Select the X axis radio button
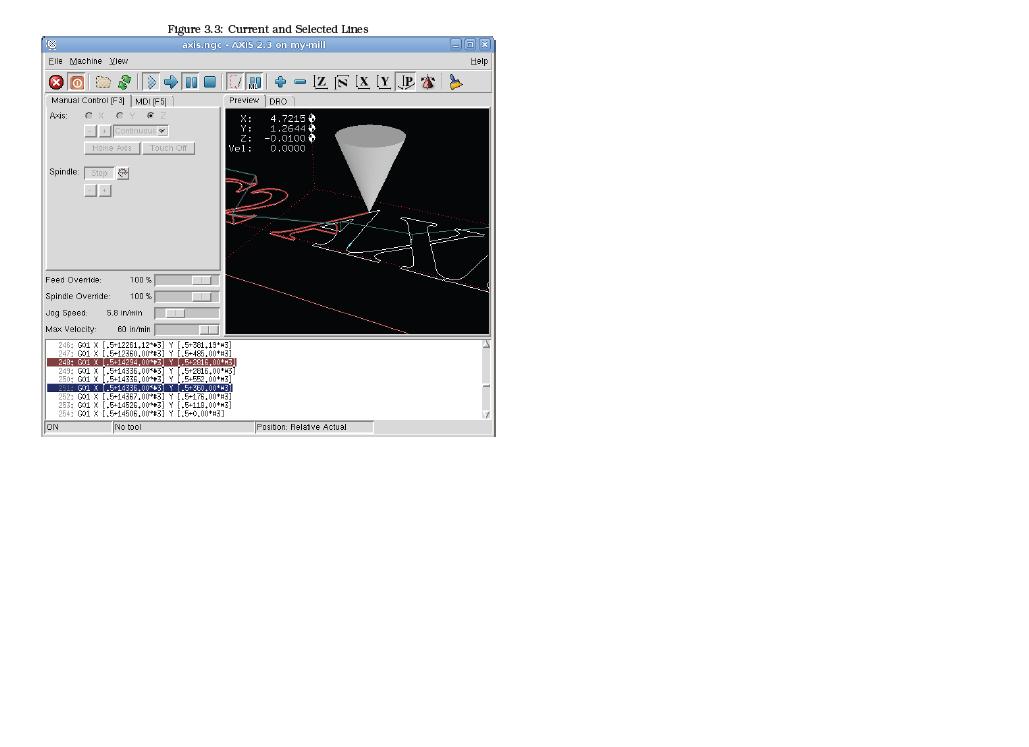This screenshot has height=747, width=1029. (x=89, y=116)
